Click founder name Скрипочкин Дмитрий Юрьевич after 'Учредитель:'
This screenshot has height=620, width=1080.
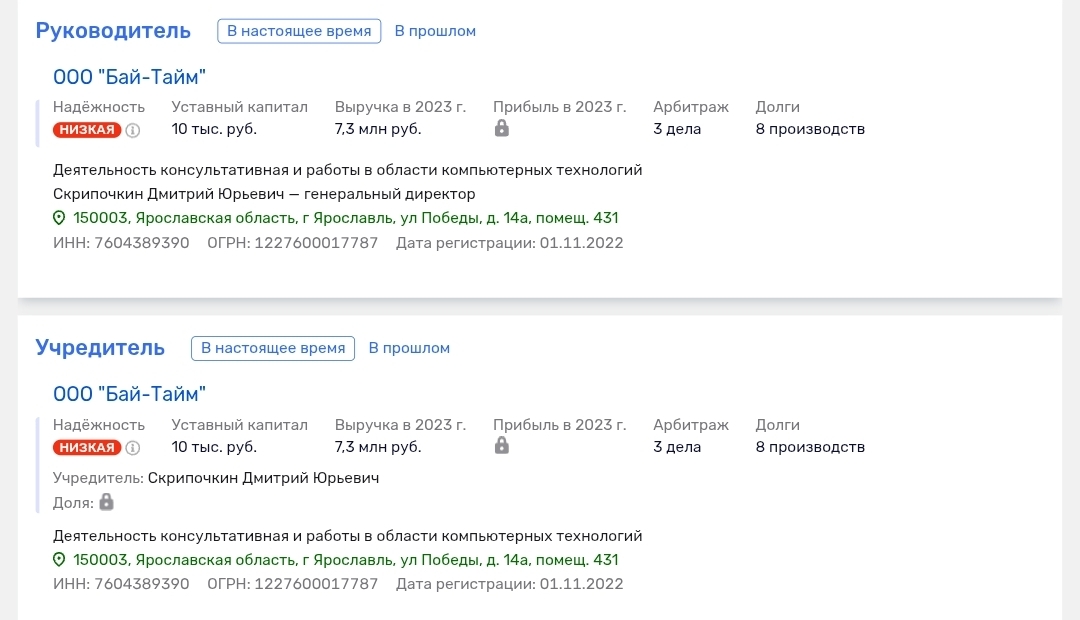click(263, 478)
